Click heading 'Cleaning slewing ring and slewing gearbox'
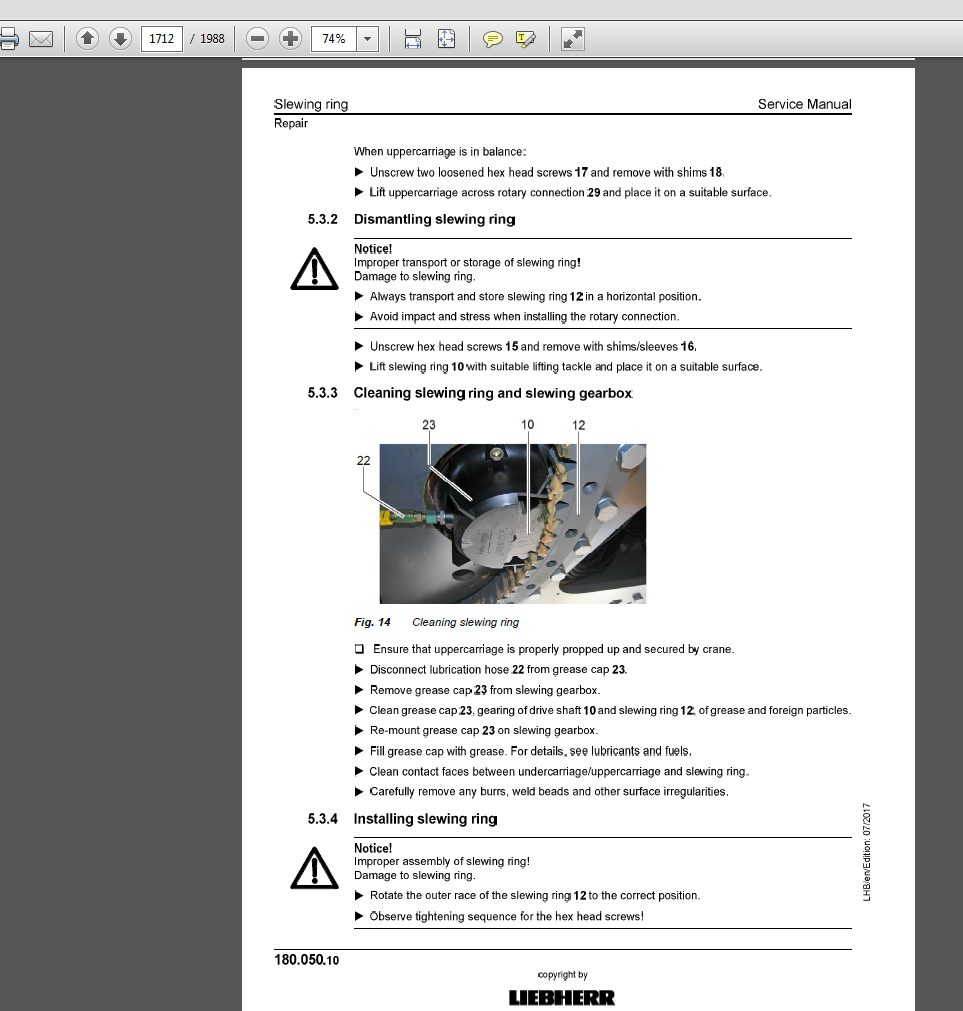The image size is (963, 1011). point(493,393)
